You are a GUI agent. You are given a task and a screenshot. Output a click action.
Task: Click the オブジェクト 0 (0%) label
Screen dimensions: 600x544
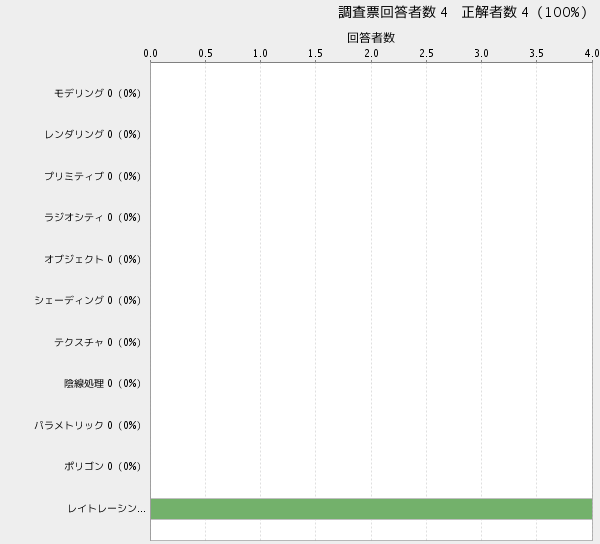[x=93, y=259]
